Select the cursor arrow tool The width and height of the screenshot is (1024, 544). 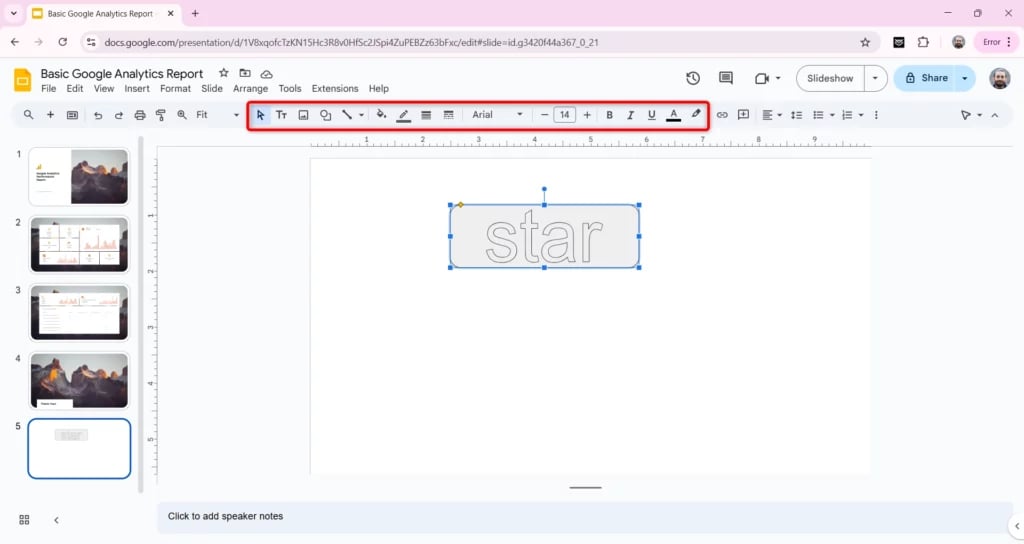(x=261, y=115)
